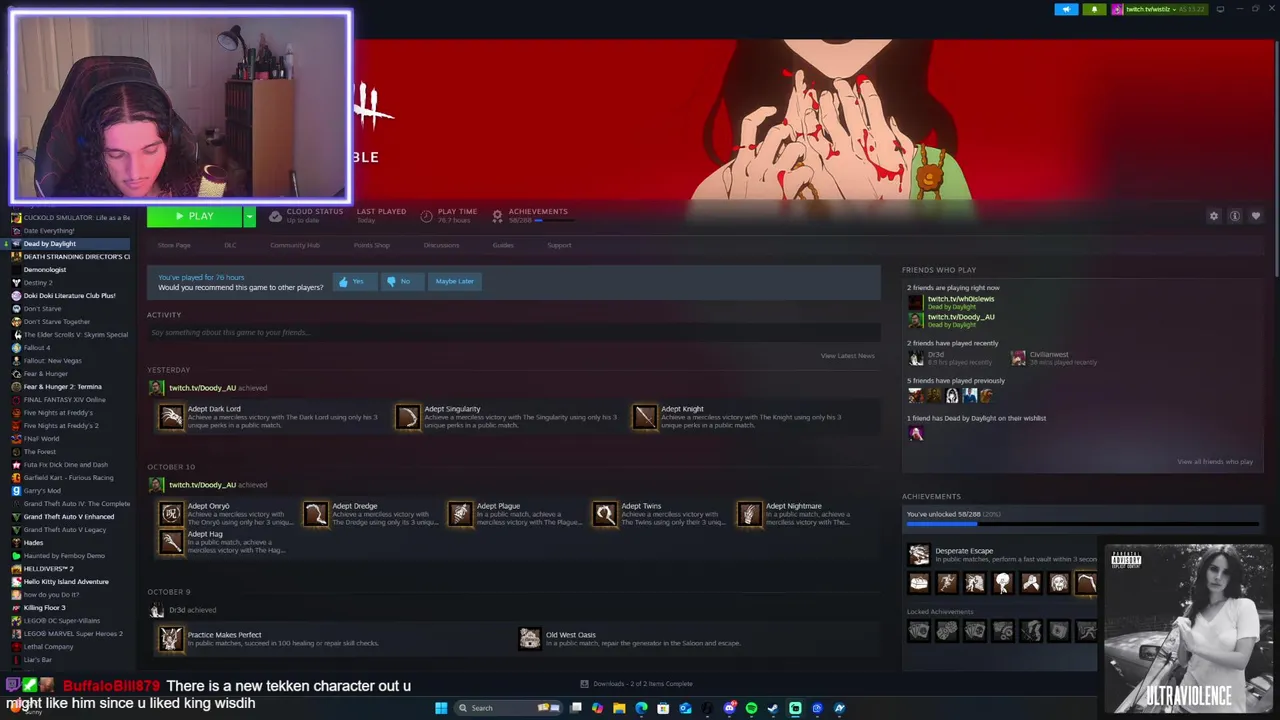The image size is (1280, 720).
Task: Open first locked achievement card icon
Action: pos(919,630)
